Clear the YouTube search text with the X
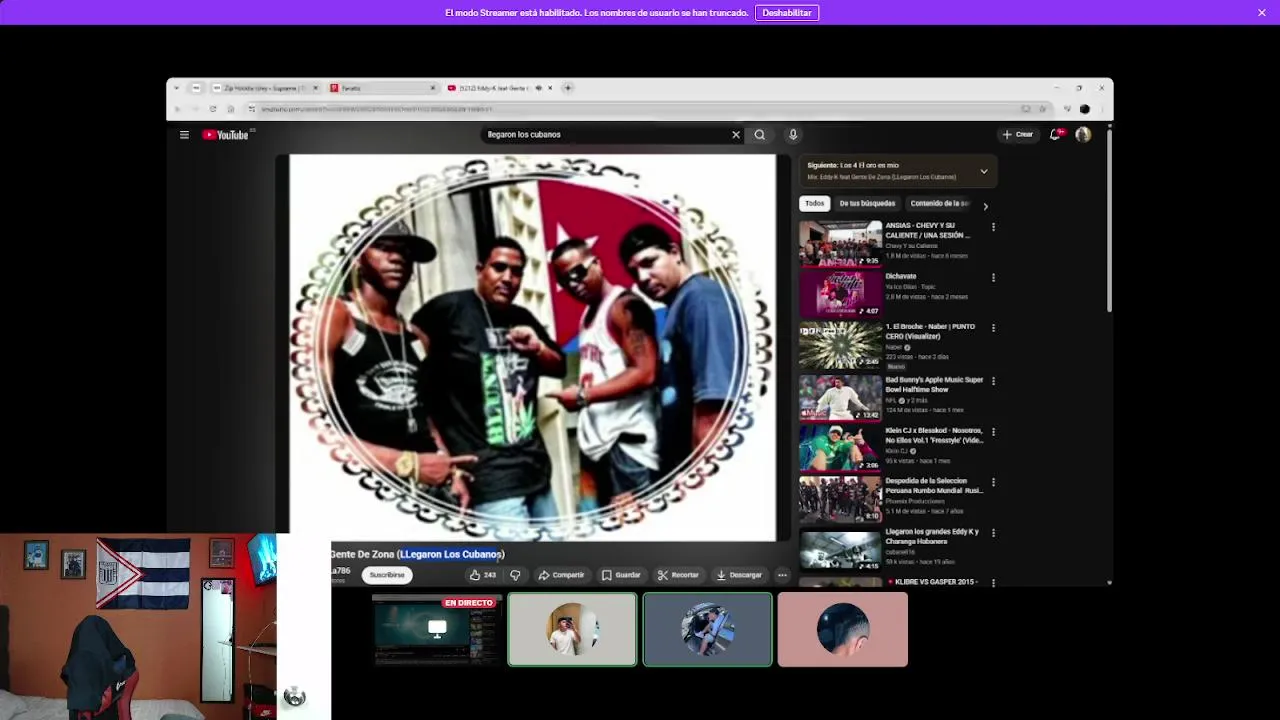Image resolution: width=1280 pixels, height=720 pixels. coord(736,134)
